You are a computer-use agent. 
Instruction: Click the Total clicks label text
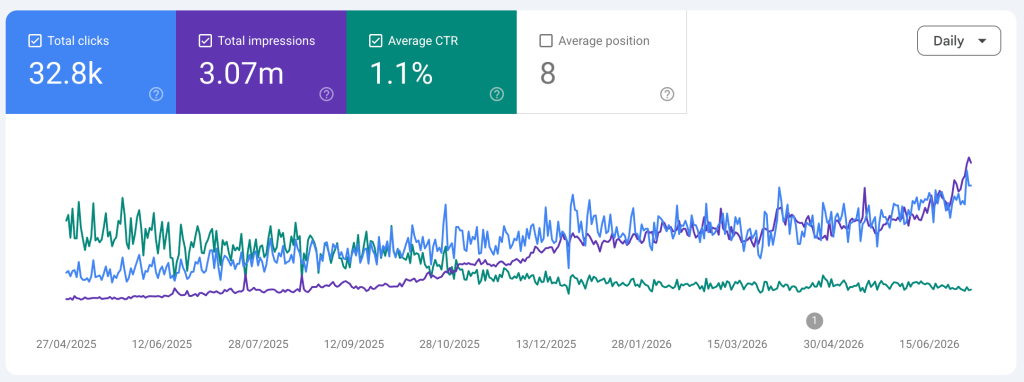78,40
